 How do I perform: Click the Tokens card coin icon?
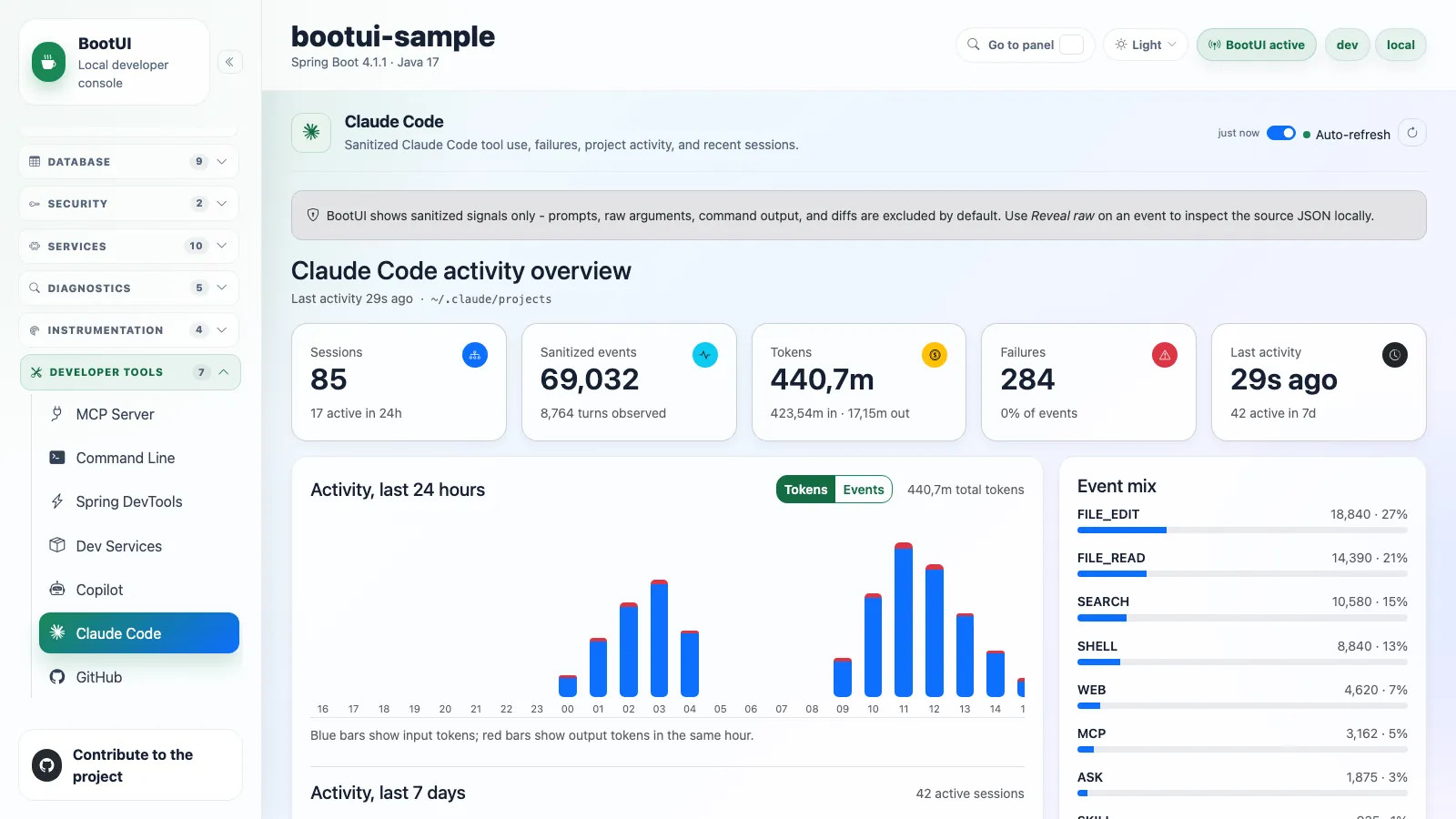click(x=935, y=355)
